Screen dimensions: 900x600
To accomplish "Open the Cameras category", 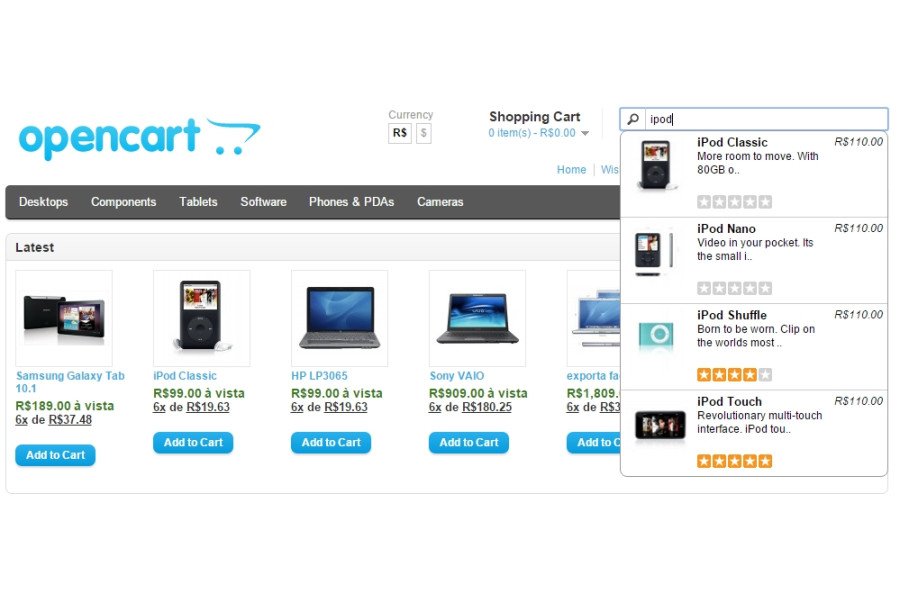I will [x=440, y=202].
